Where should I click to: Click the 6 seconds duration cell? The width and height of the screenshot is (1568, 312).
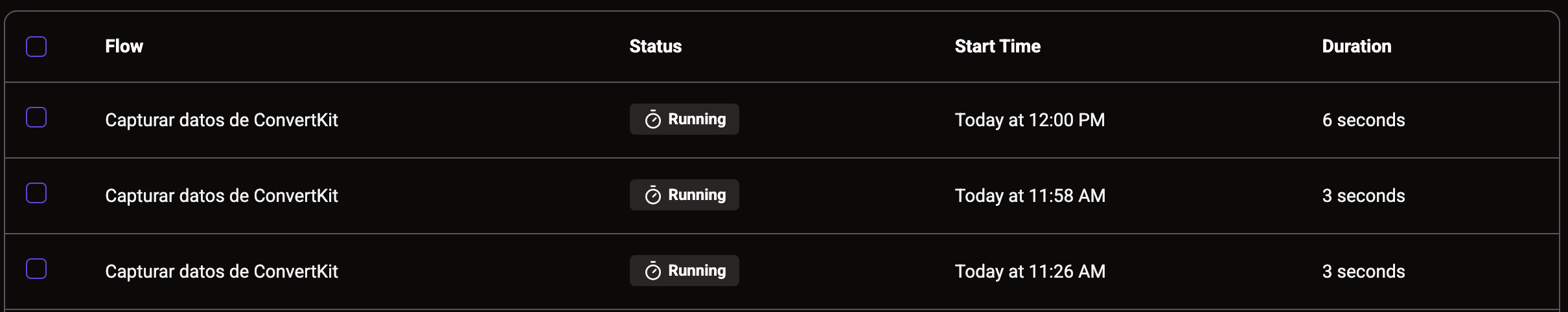tap(1364, 120)
